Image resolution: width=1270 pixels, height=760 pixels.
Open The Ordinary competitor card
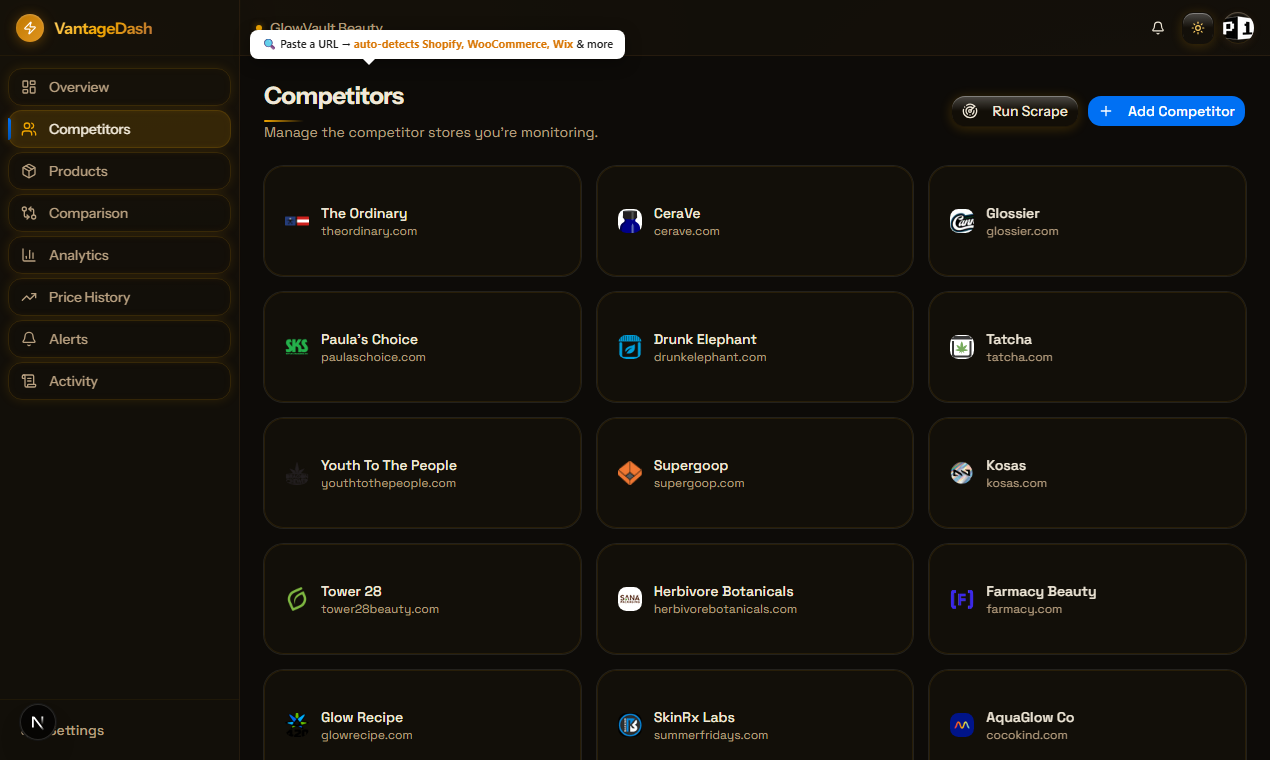[x=422, y=221]
